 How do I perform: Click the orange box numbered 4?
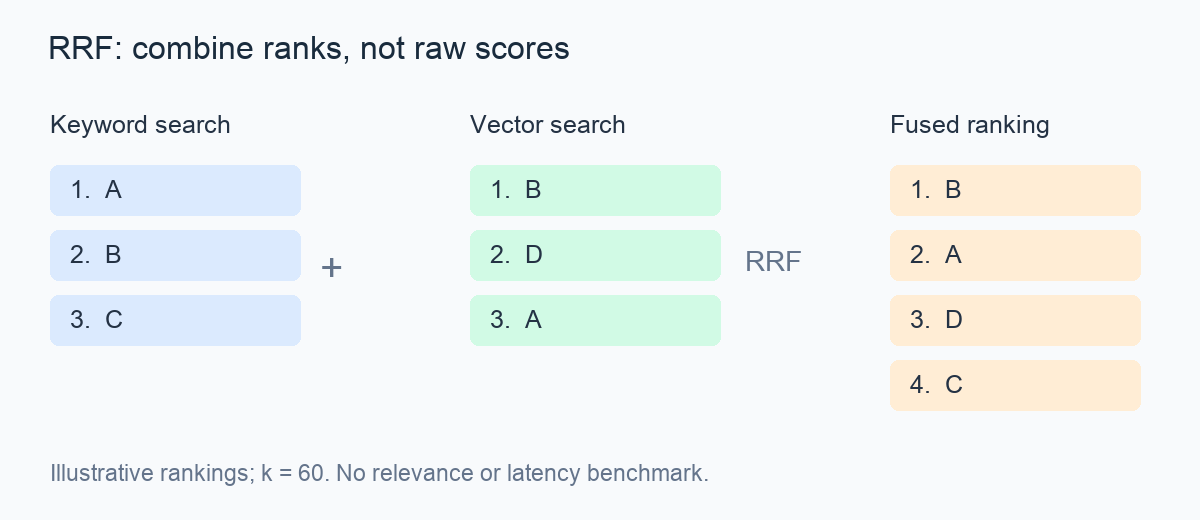(1015, 385)
